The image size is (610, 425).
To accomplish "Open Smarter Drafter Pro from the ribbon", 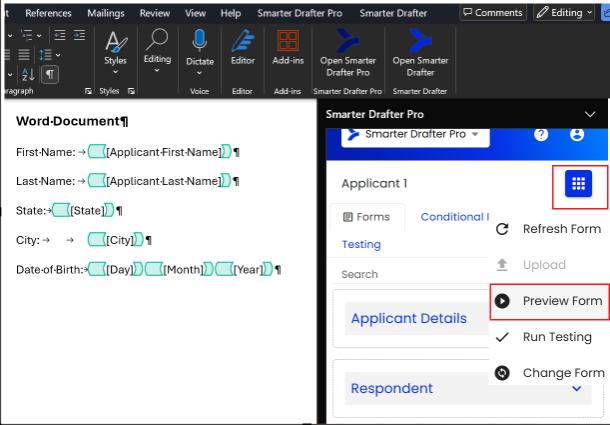I will pos(348,53).
